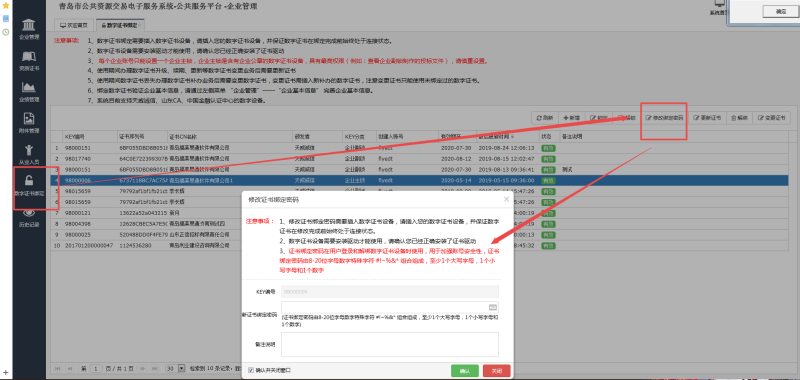Open the book icon section in sidebar
The height and width of the screenshot is (380, 800).
click(x=29, y=60)
